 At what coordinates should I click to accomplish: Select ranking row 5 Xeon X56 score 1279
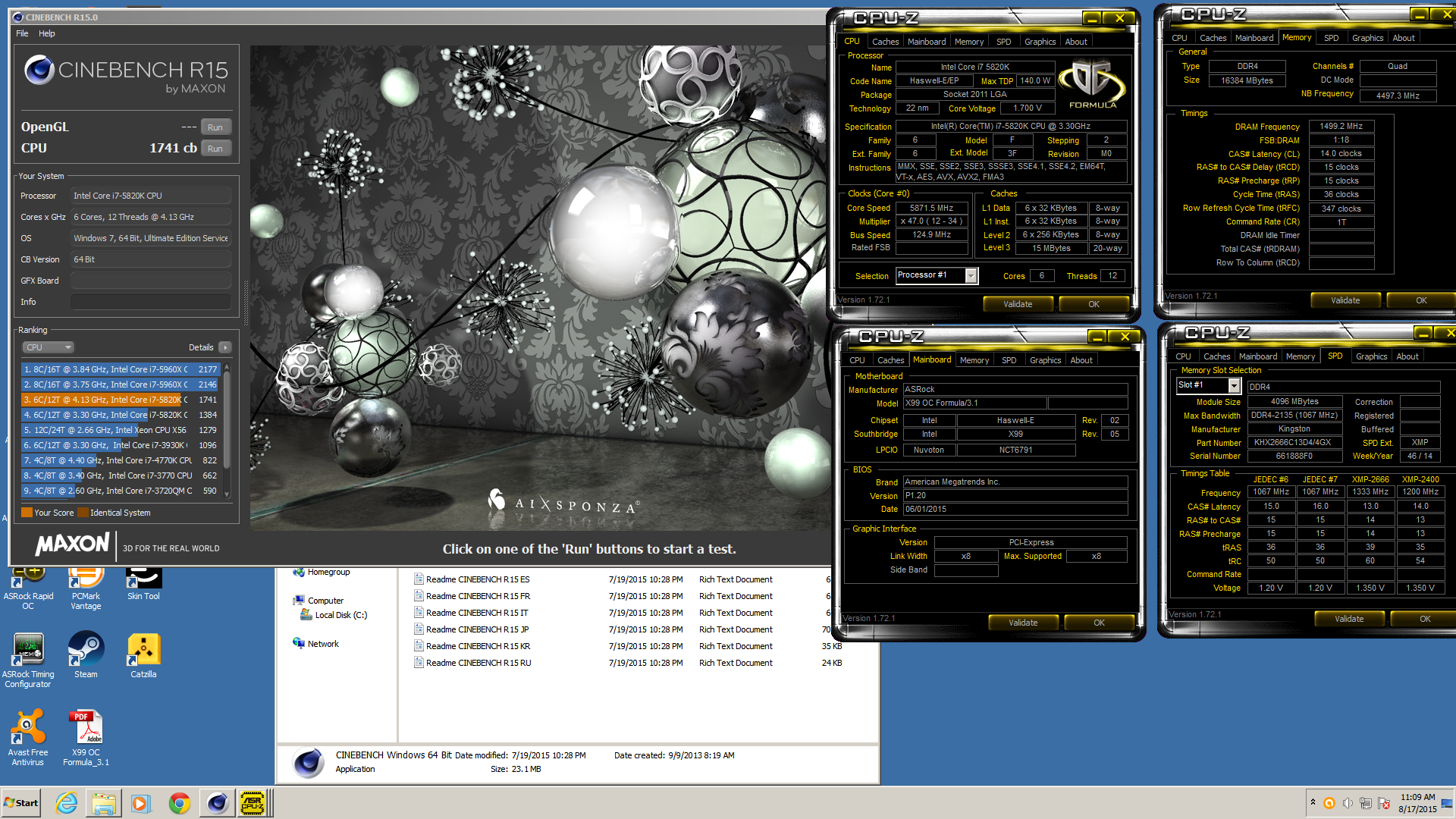120,430
